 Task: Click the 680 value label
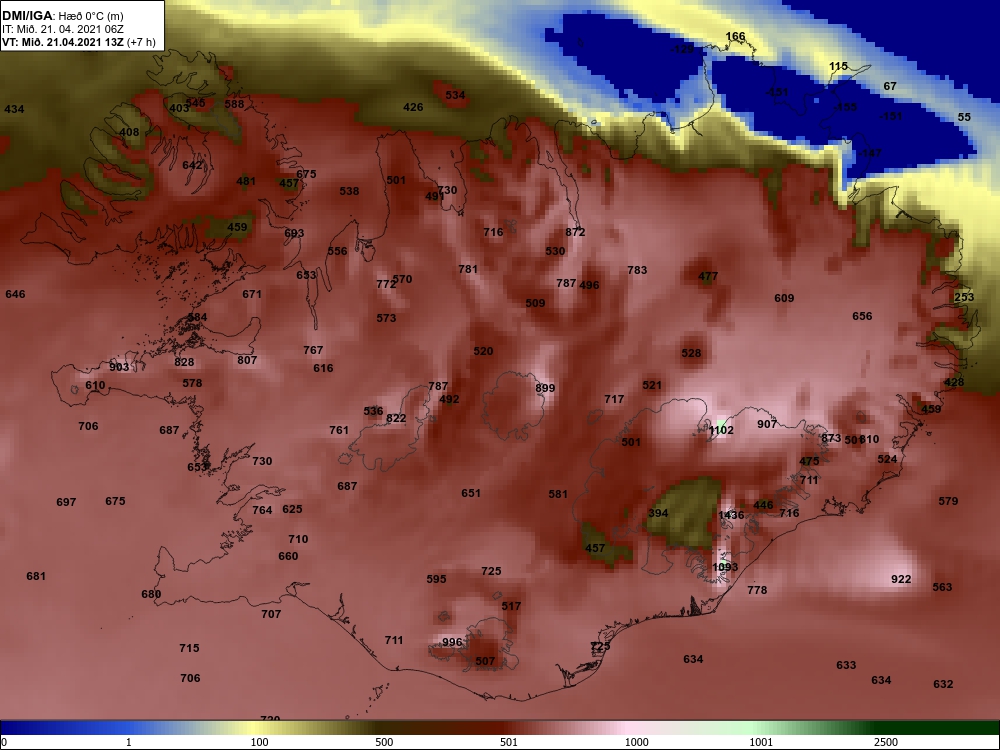point(151,594)
